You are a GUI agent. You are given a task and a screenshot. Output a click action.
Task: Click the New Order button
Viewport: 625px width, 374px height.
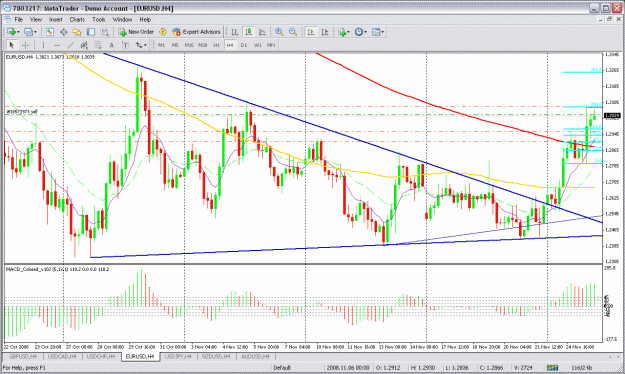tap(136, 32)
